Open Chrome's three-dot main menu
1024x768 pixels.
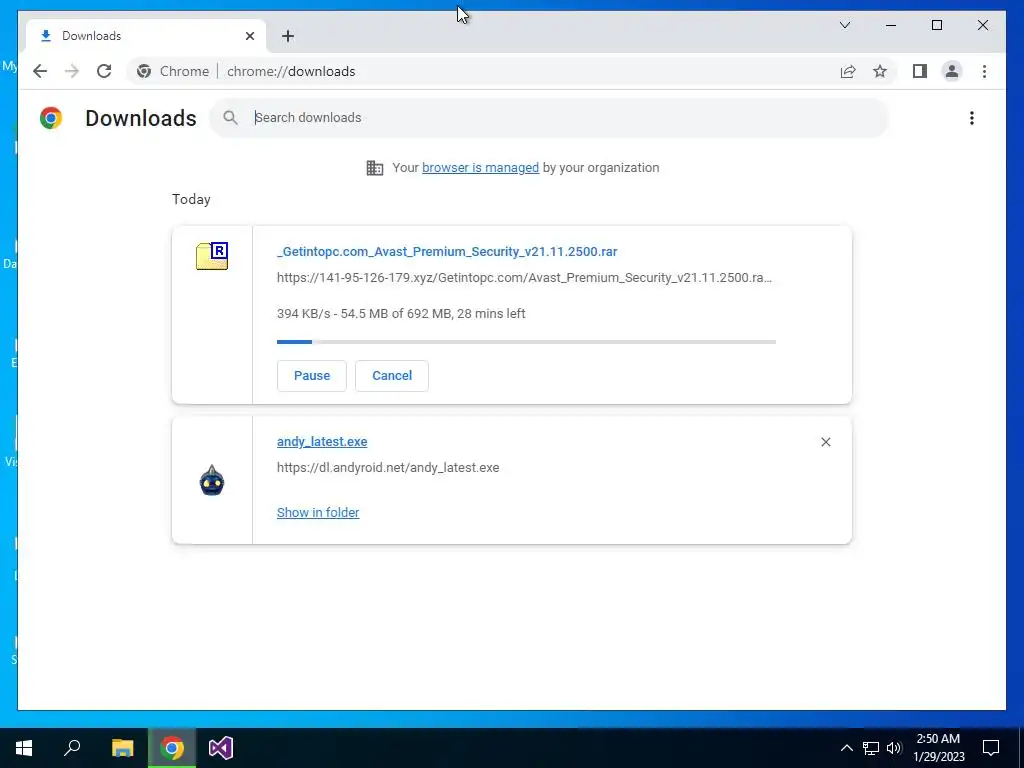click(x=984, y=71)
